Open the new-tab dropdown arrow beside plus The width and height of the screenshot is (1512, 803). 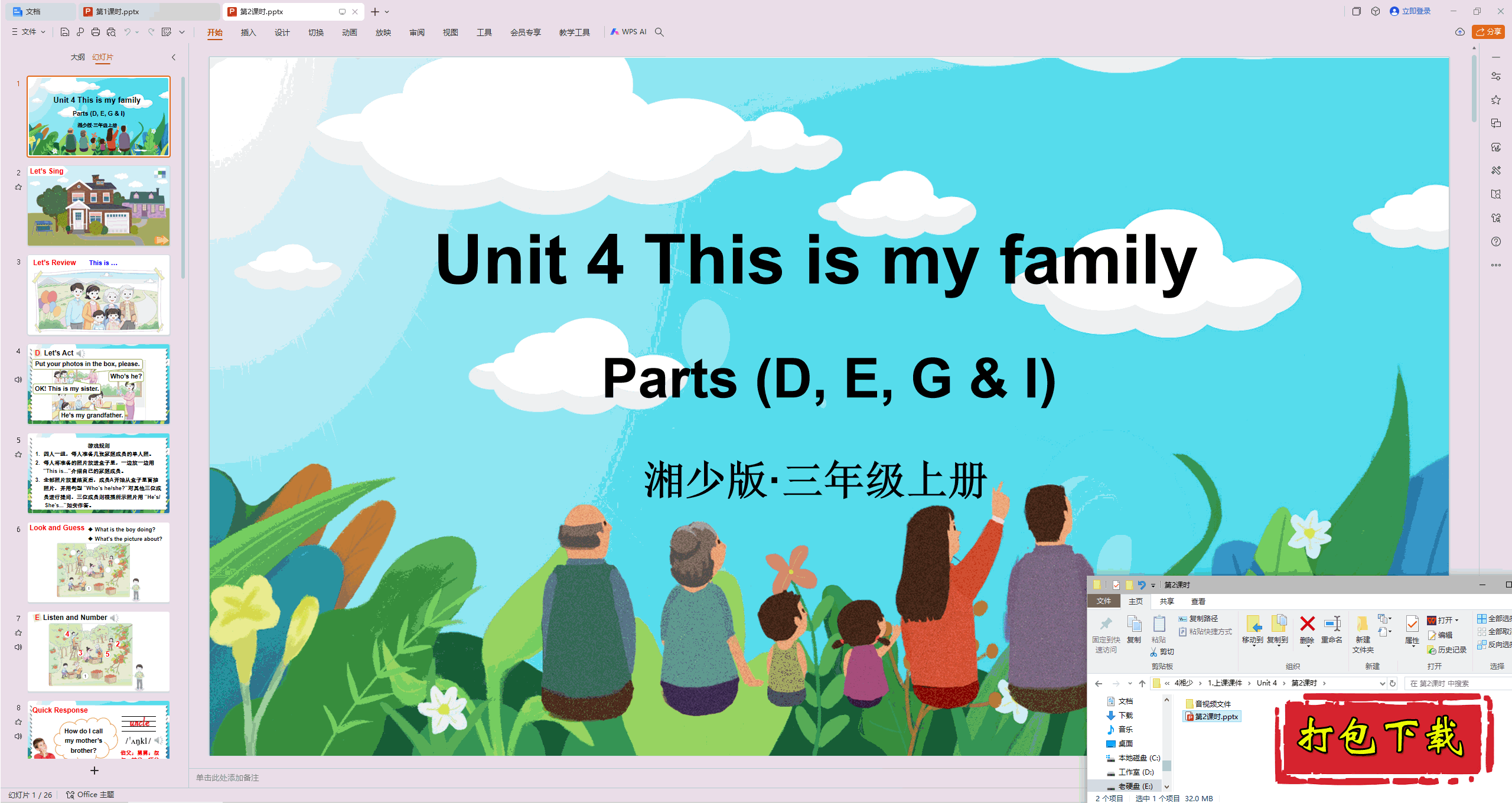pyautogui.click(x=387, y=12)
